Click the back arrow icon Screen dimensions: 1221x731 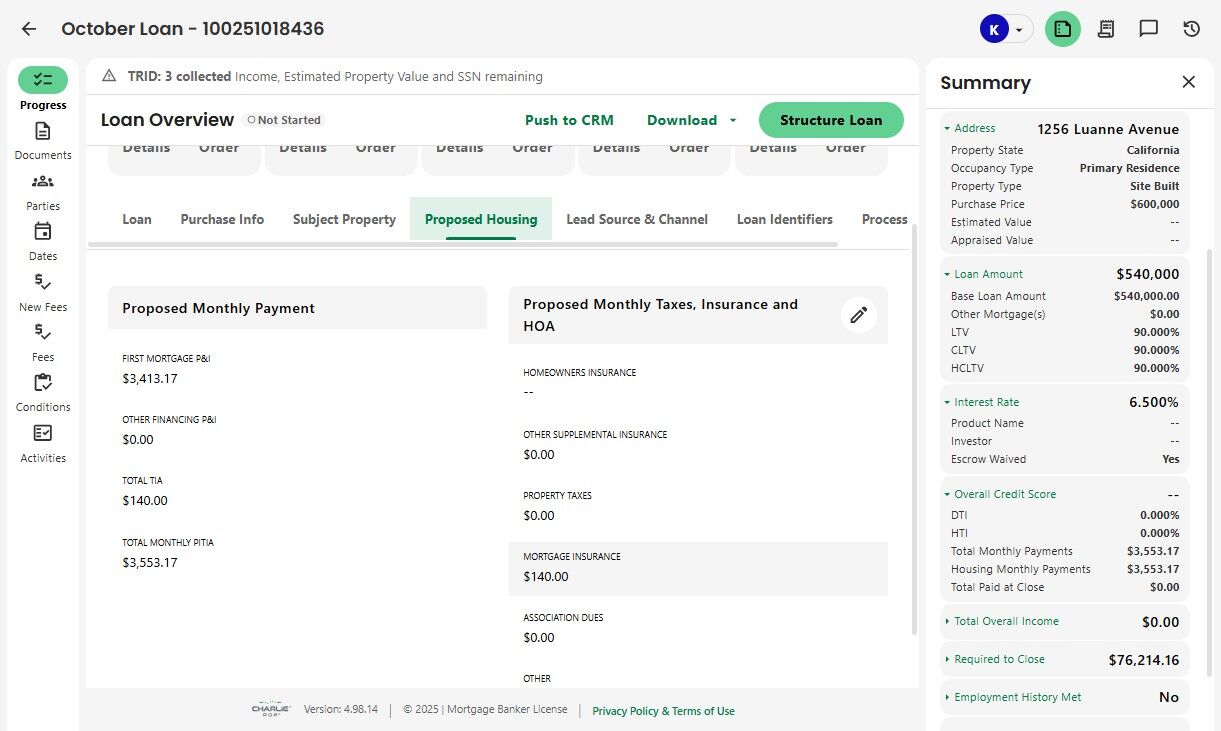(29, 29)
